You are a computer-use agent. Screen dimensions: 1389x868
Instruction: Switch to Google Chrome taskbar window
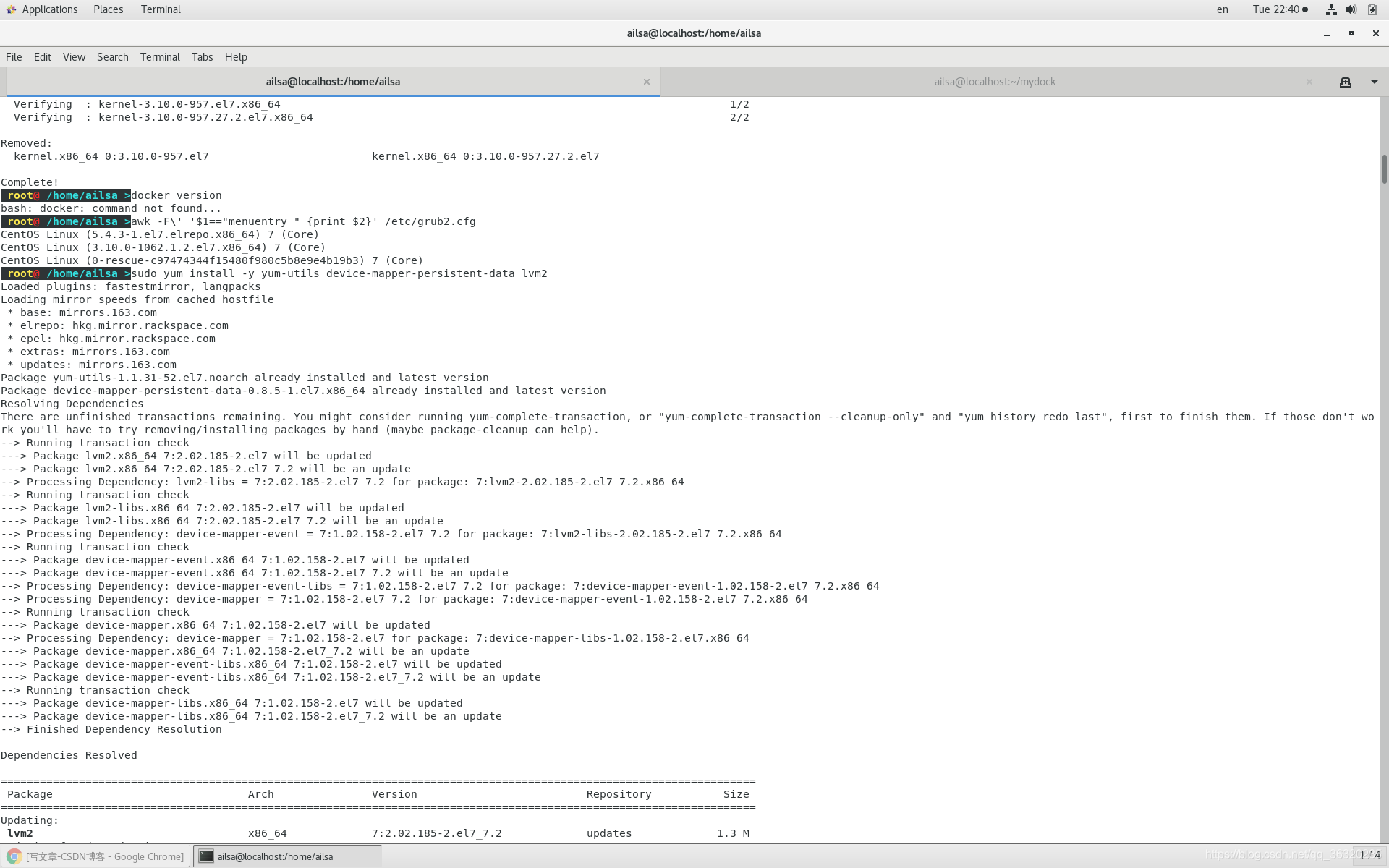coord(96,856)
